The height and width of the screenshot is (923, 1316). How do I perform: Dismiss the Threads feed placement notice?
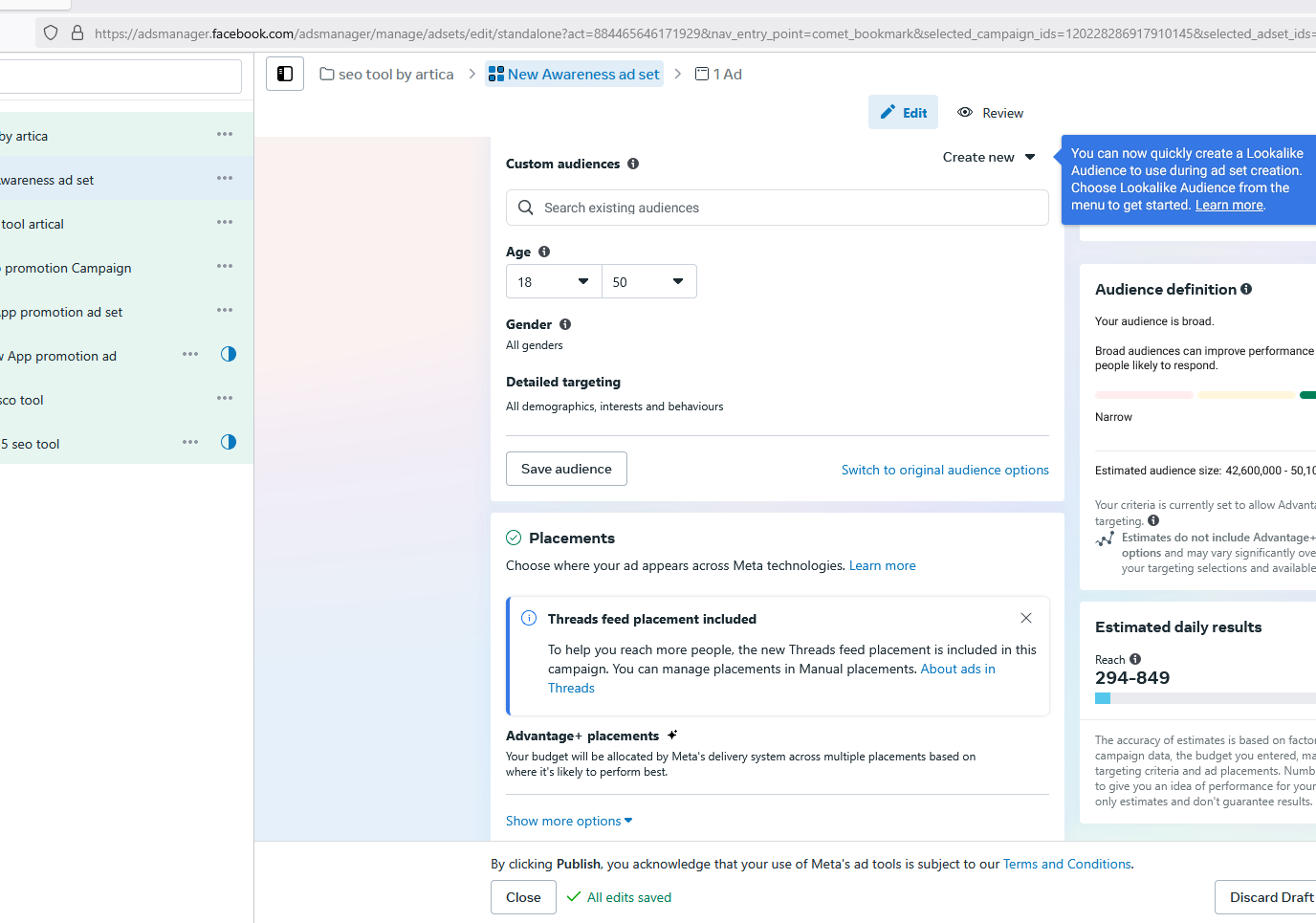1026,618
